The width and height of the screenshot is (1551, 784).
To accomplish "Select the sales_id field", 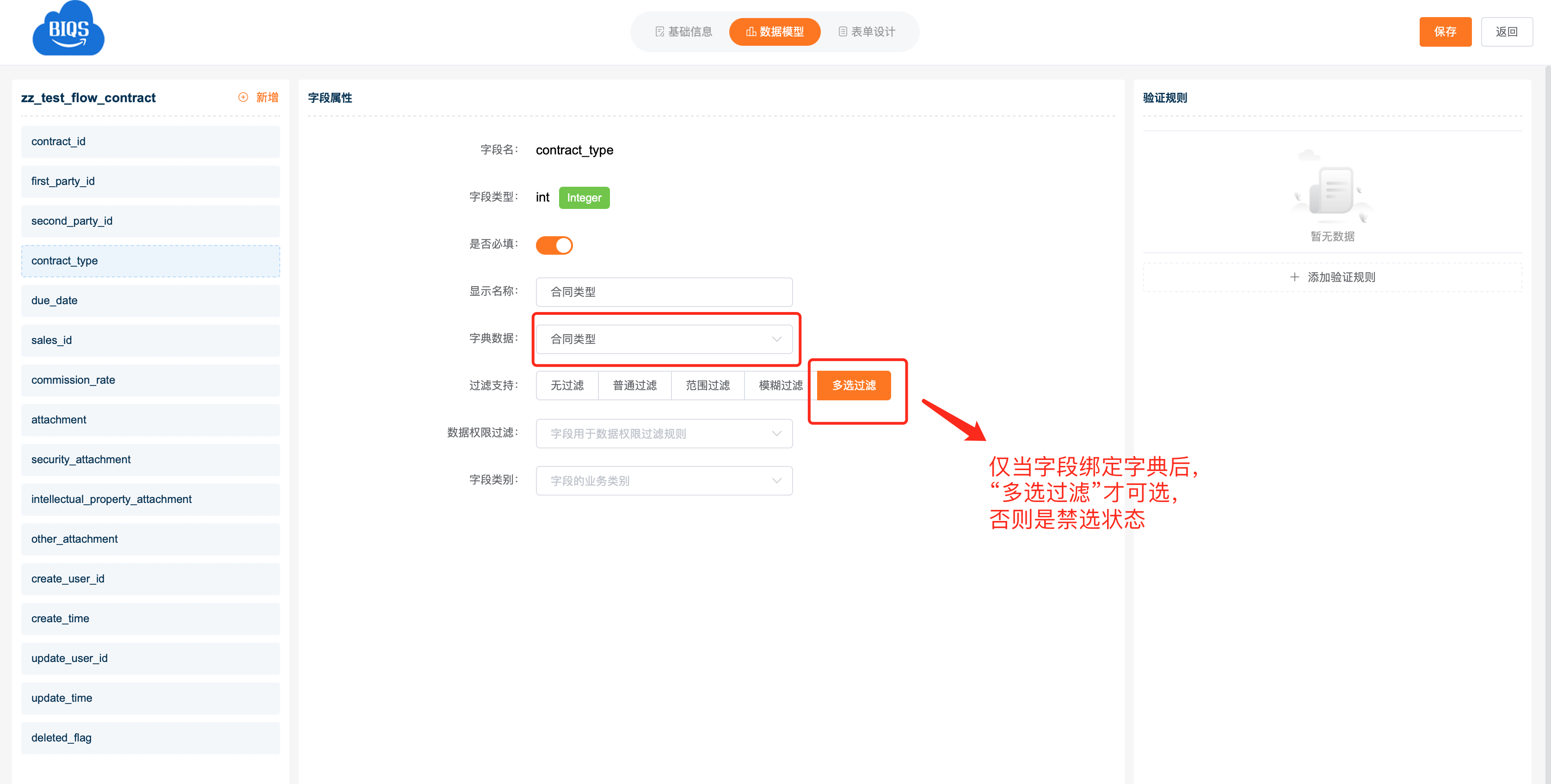I will pos(151,340).
